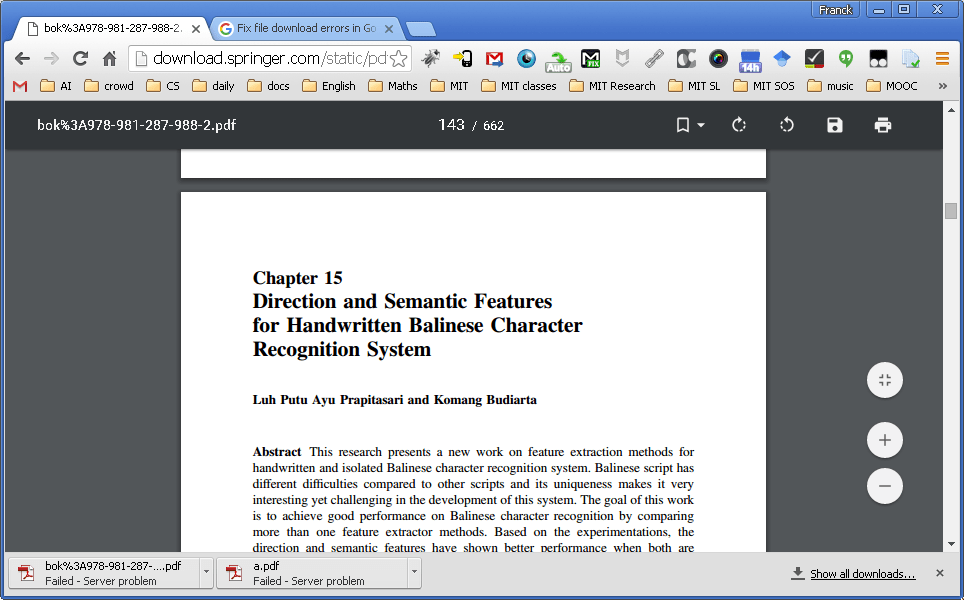Switch to the Fix file download errors tab
The width and height of the screenshot is (964, 600).
[306, 28]
